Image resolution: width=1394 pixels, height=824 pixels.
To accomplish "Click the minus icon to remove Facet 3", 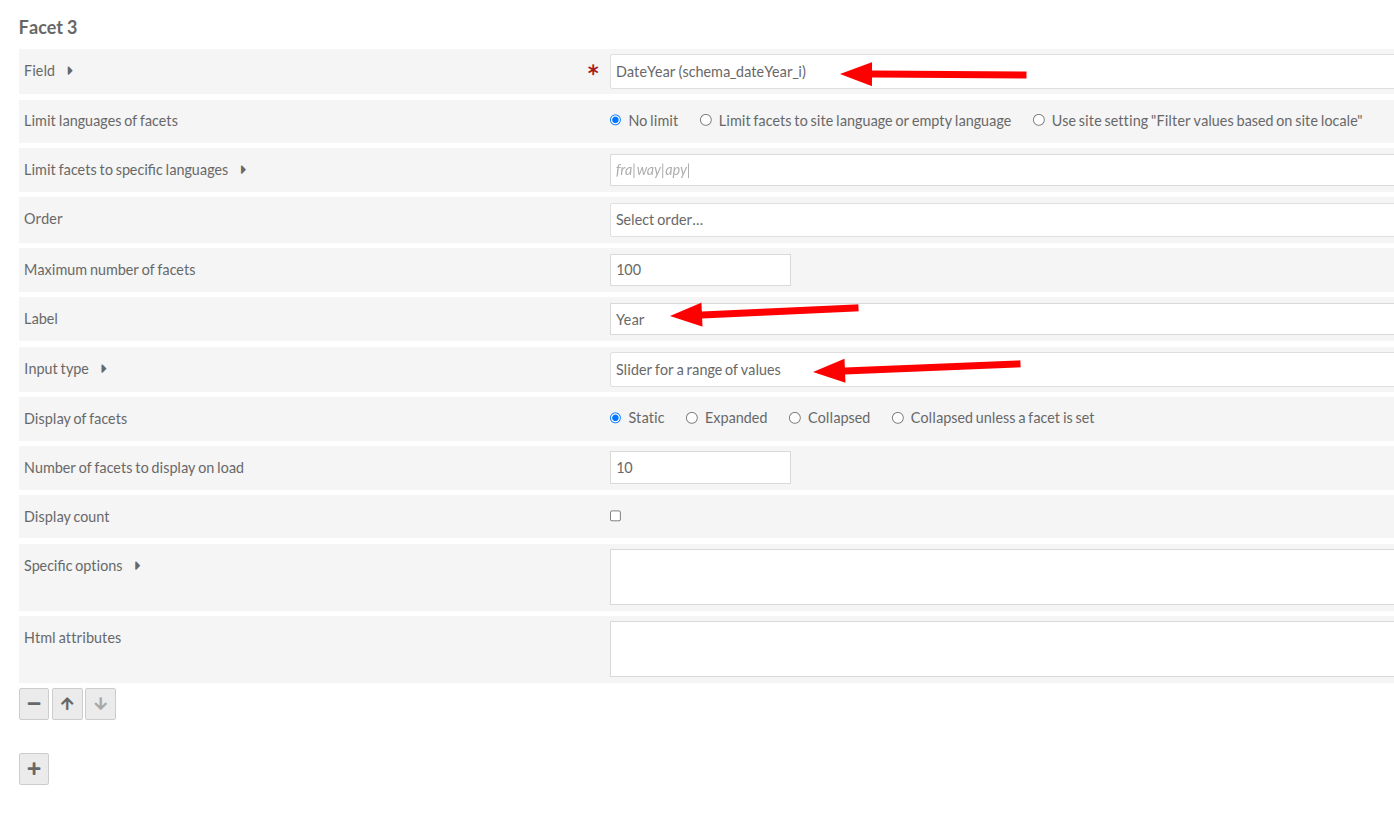I will [34, 704].
